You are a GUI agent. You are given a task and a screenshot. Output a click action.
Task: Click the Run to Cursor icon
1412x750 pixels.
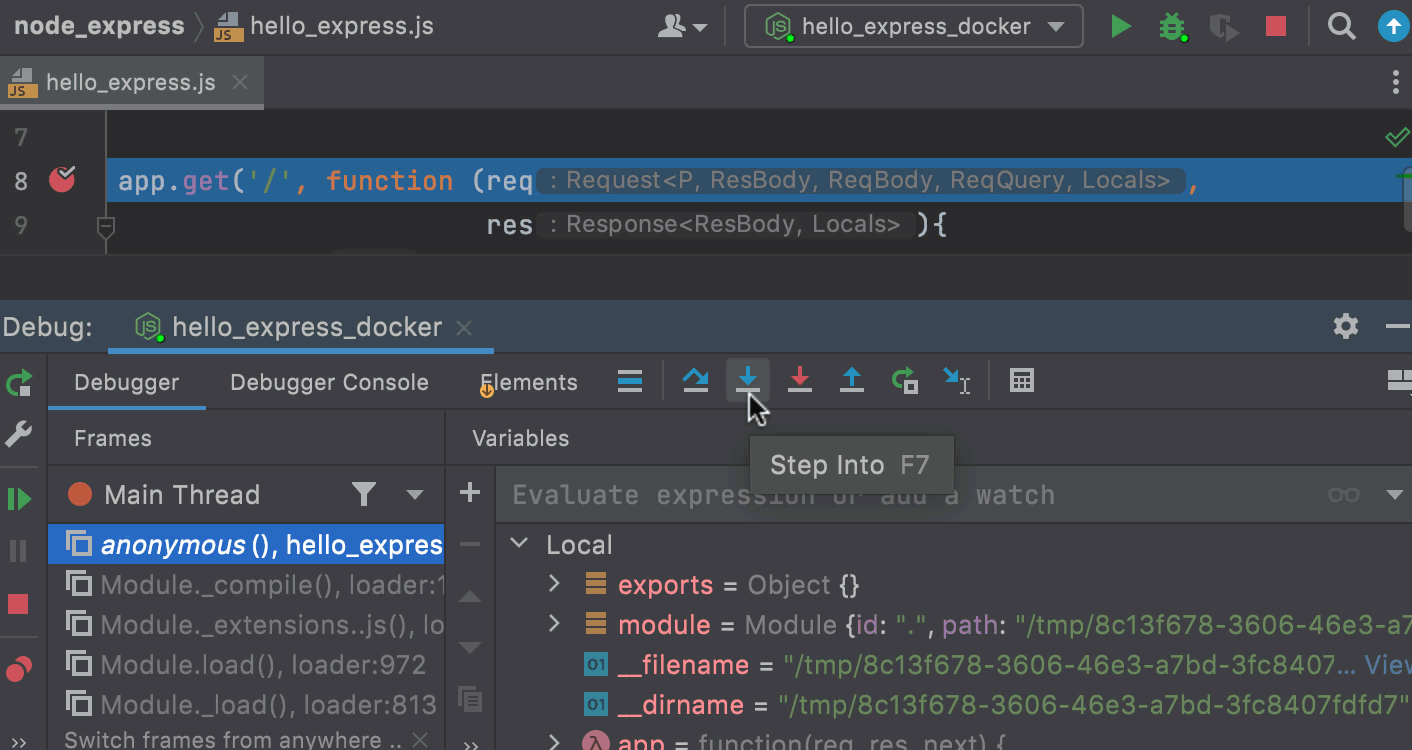tap(957, 381)
